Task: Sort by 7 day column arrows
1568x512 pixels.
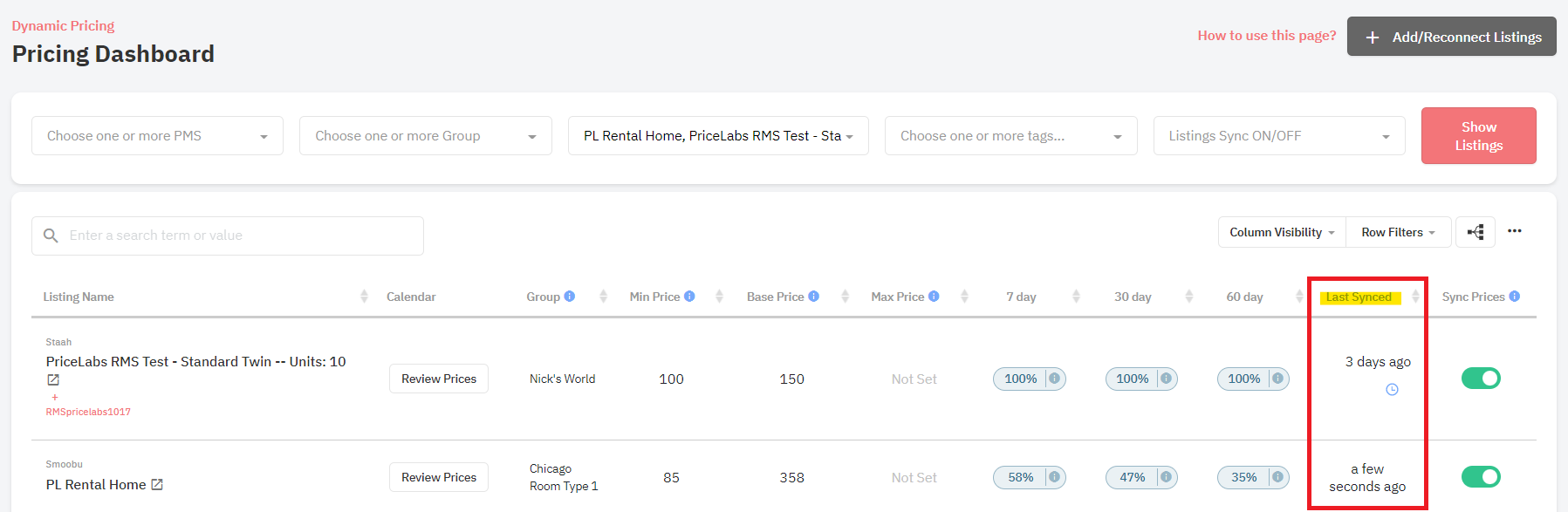Action: [1076, 297]
